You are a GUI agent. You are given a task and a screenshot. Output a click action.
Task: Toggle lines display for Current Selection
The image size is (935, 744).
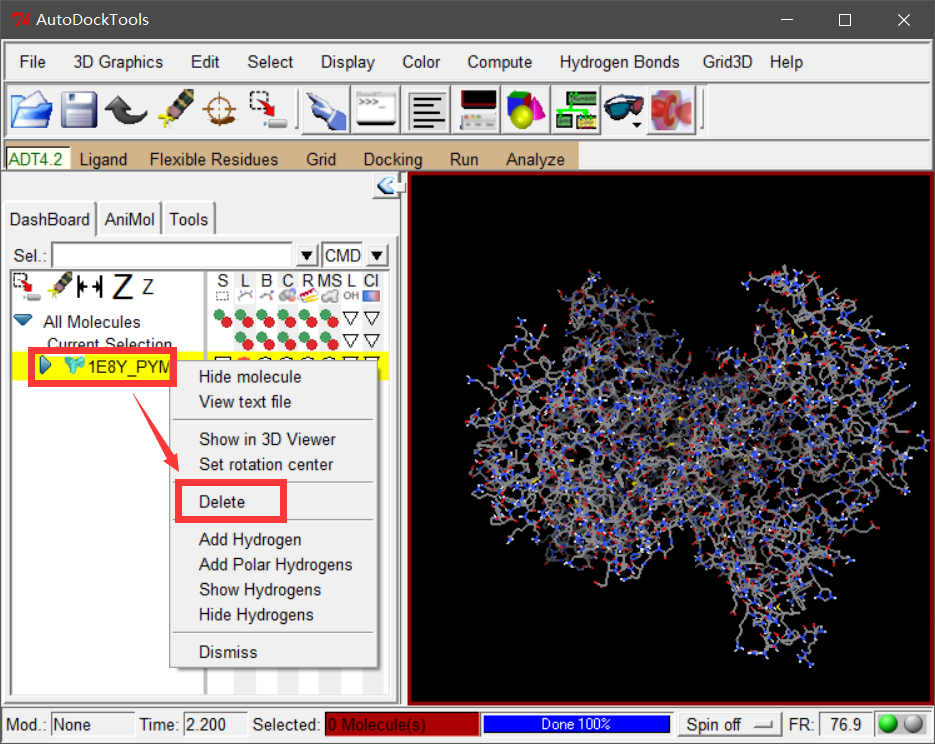[244, 340]
